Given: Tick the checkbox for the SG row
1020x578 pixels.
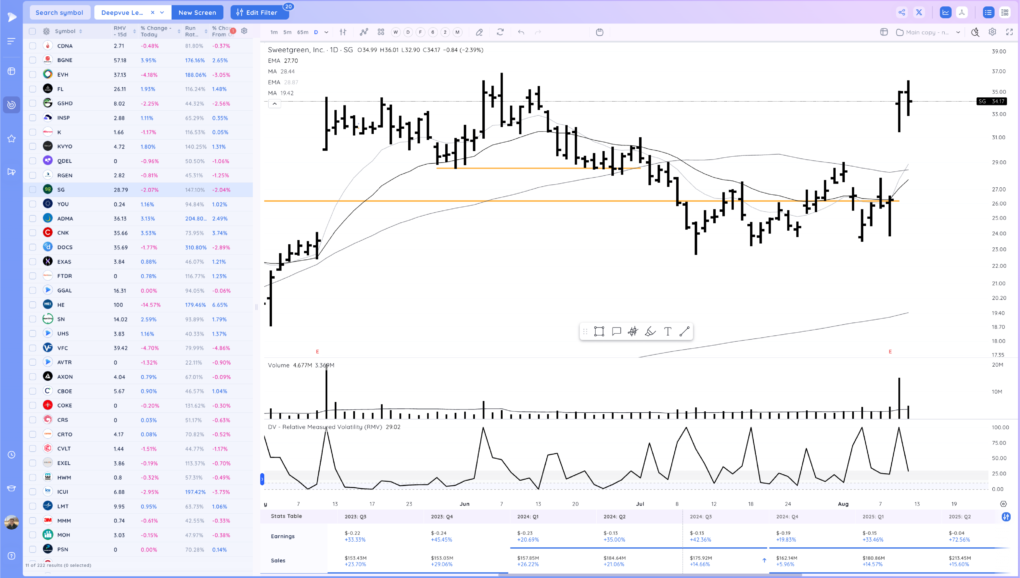Looking at the screenshot, I should point(32,189).
